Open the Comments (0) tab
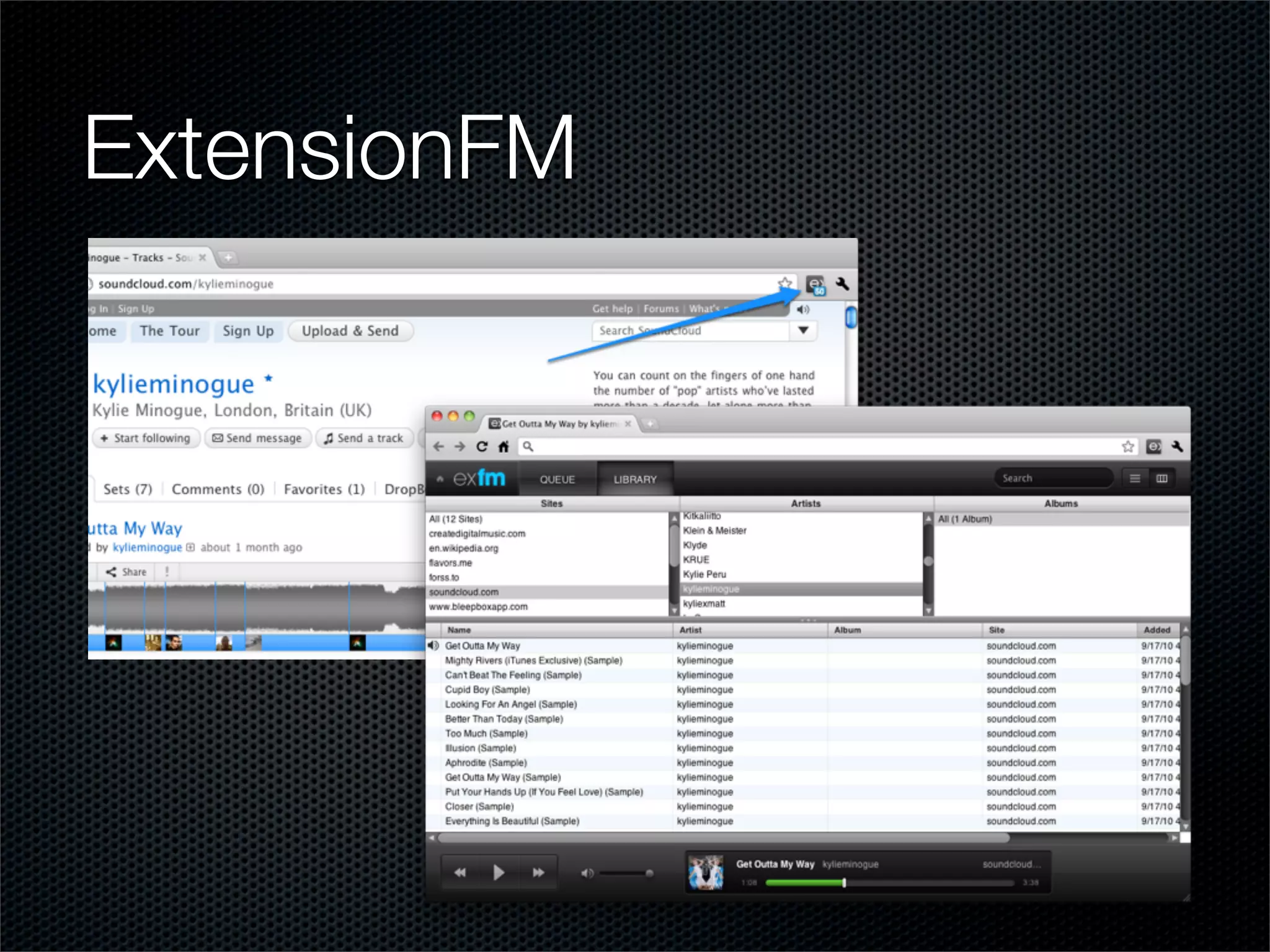1270x952 pixels. tap(218, 489)
